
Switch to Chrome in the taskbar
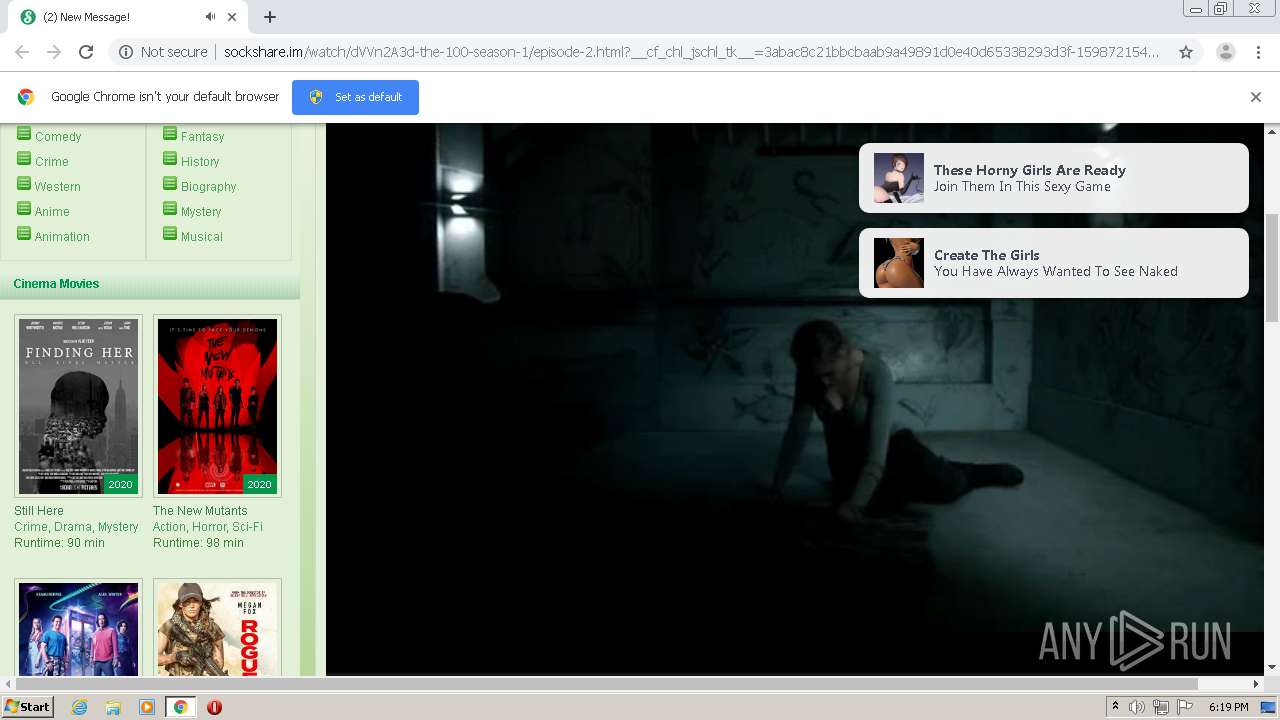point(181,707)
